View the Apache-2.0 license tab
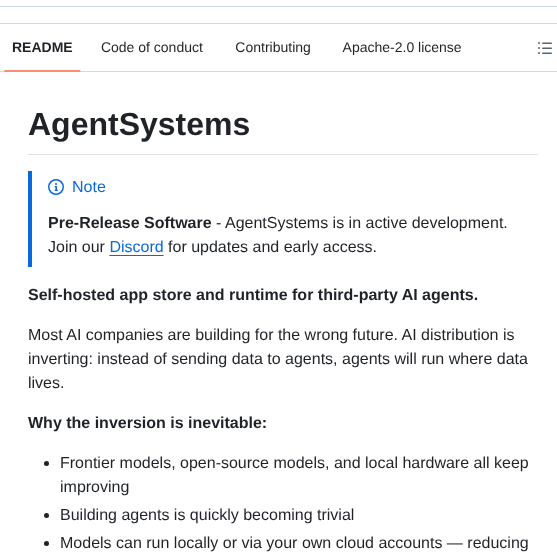The height and width of the screenshot is (554, 557). point(402,48)
